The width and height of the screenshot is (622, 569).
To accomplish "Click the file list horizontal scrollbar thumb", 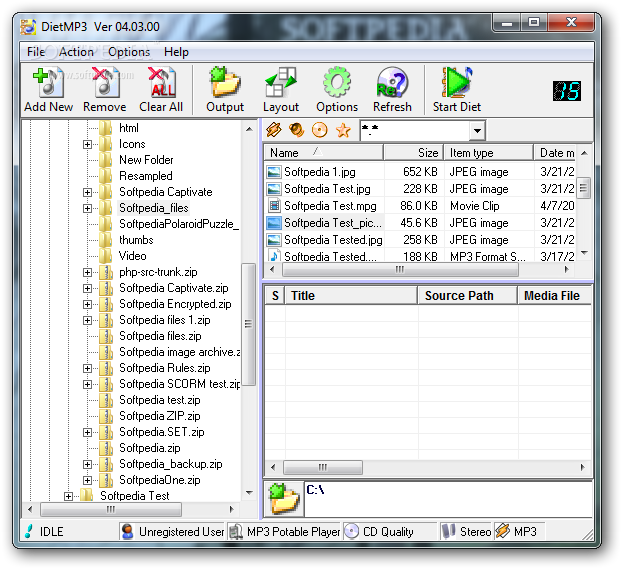I will 400,269.
